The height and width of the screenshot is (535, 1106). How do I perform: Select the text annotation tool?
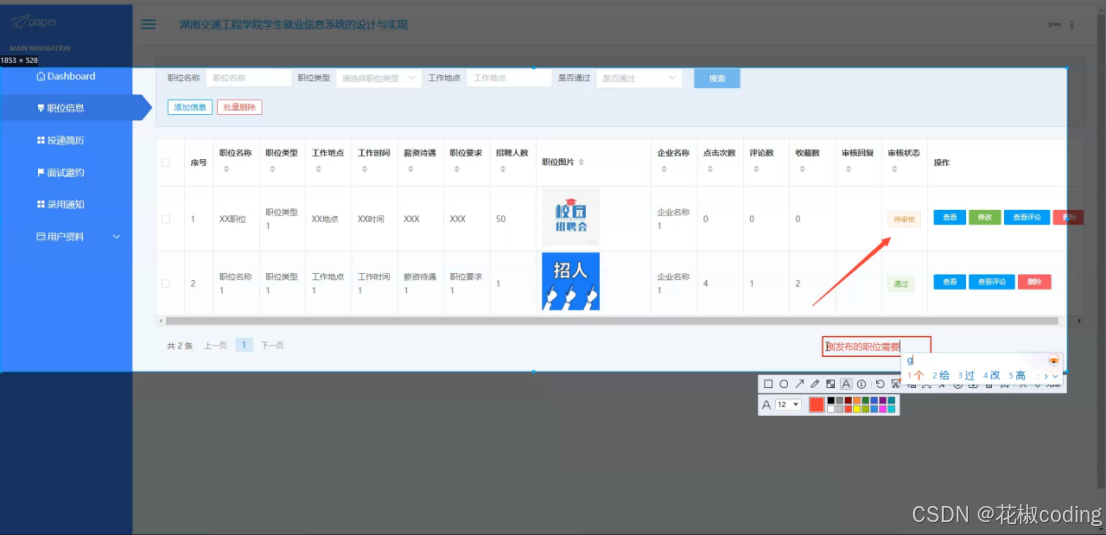846,384
